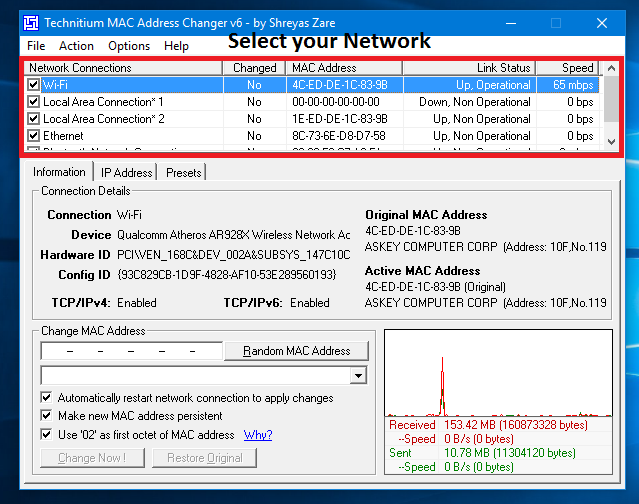Click the Link Status column header
Image resolution: width=639 pixels, height=504 pixels.
point(469,68)
